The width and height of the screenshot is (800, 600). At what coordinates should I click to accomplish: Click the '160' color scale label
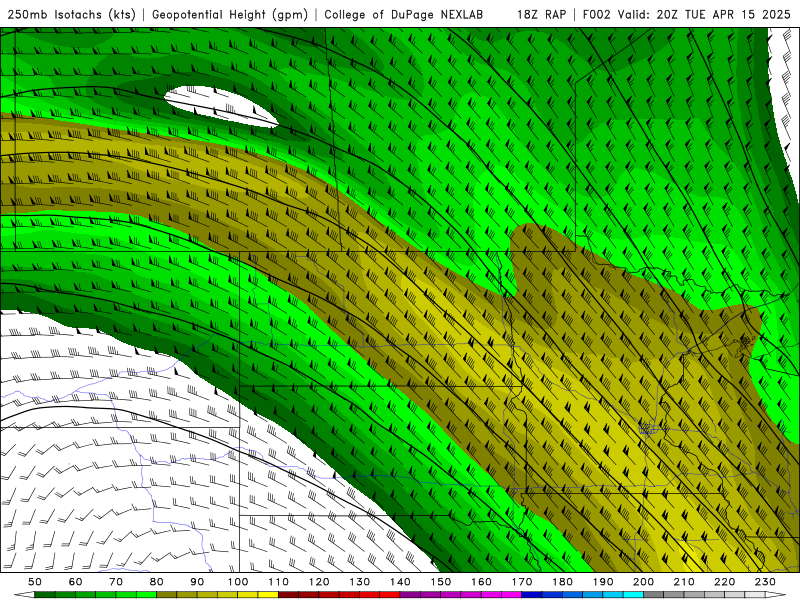[x=481, y=582]
